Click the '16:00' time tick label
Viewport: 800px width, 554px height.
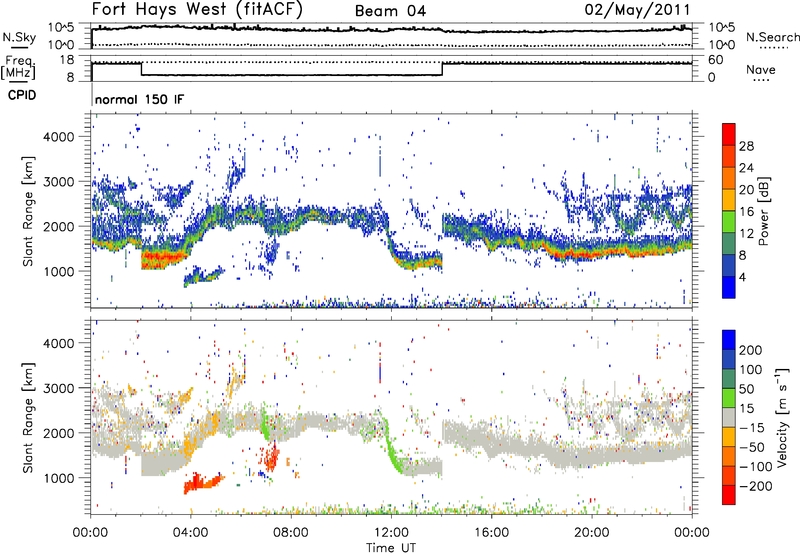[x=491, y=533]
